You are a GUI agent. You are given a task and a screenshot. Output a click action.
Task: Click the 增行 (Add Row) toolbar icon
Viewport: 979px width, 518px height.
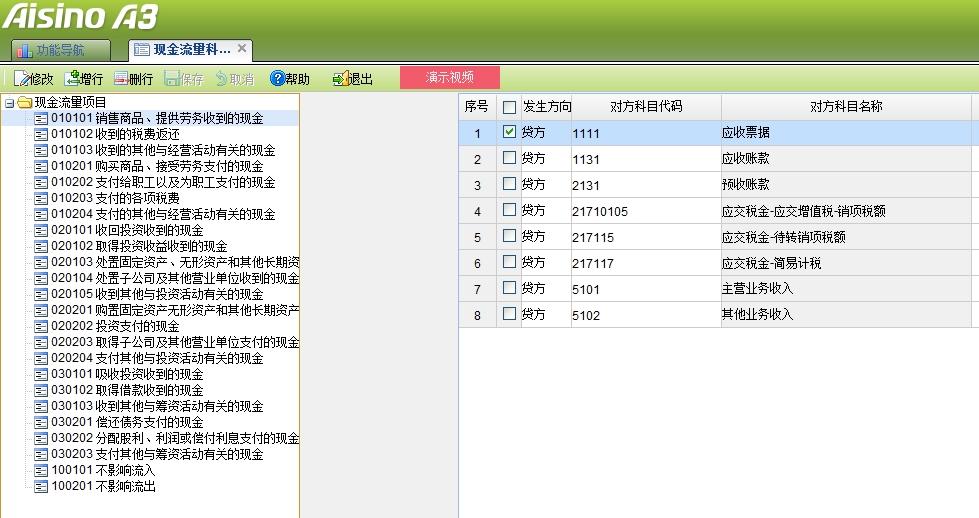pyautogui.click(x=84, y=79)
